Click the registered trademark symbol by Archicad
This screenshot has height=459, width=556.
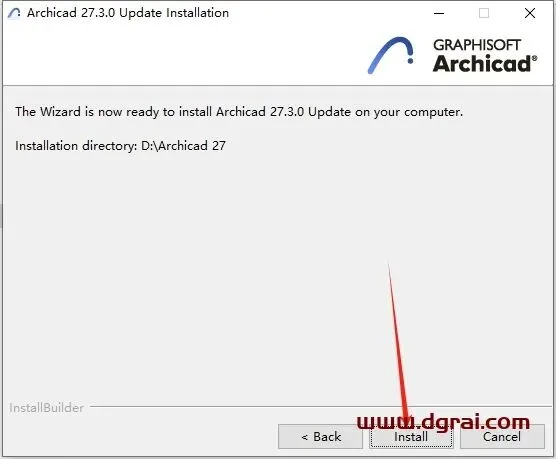click(534, 58)
